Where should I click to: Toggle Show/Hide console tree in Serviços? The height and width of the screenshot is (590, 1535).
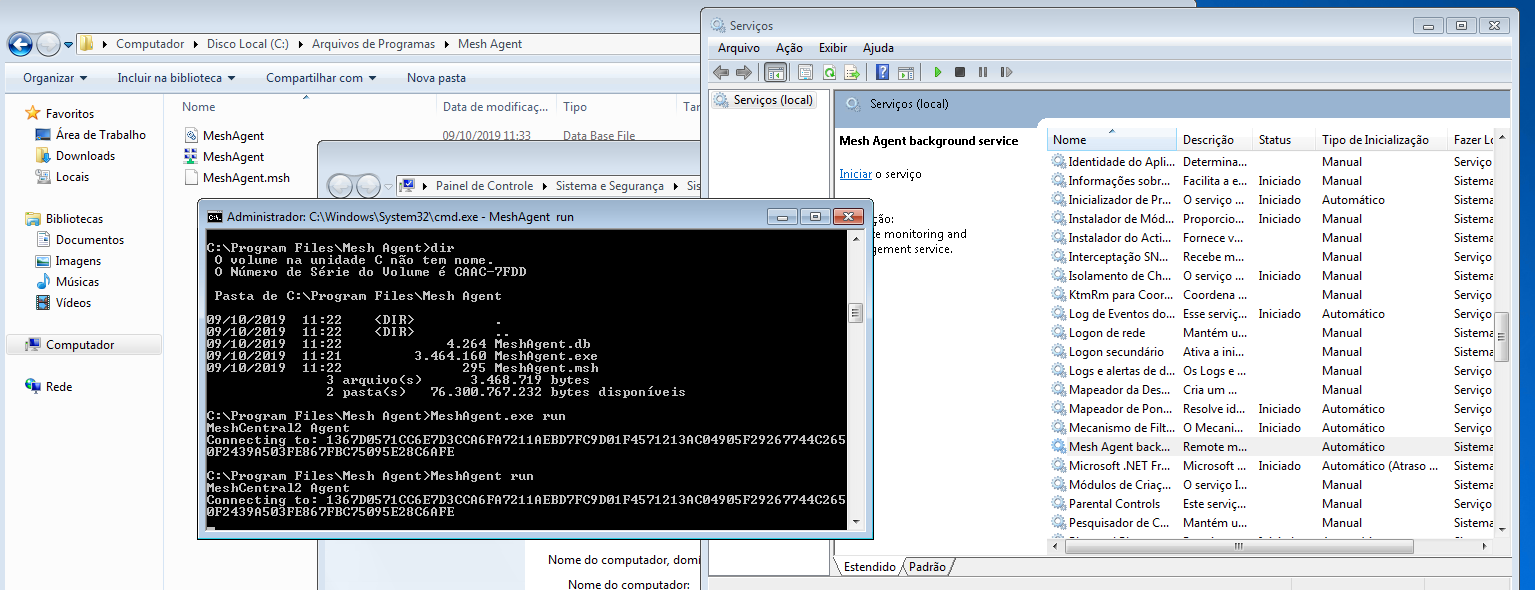coord(775,72)
